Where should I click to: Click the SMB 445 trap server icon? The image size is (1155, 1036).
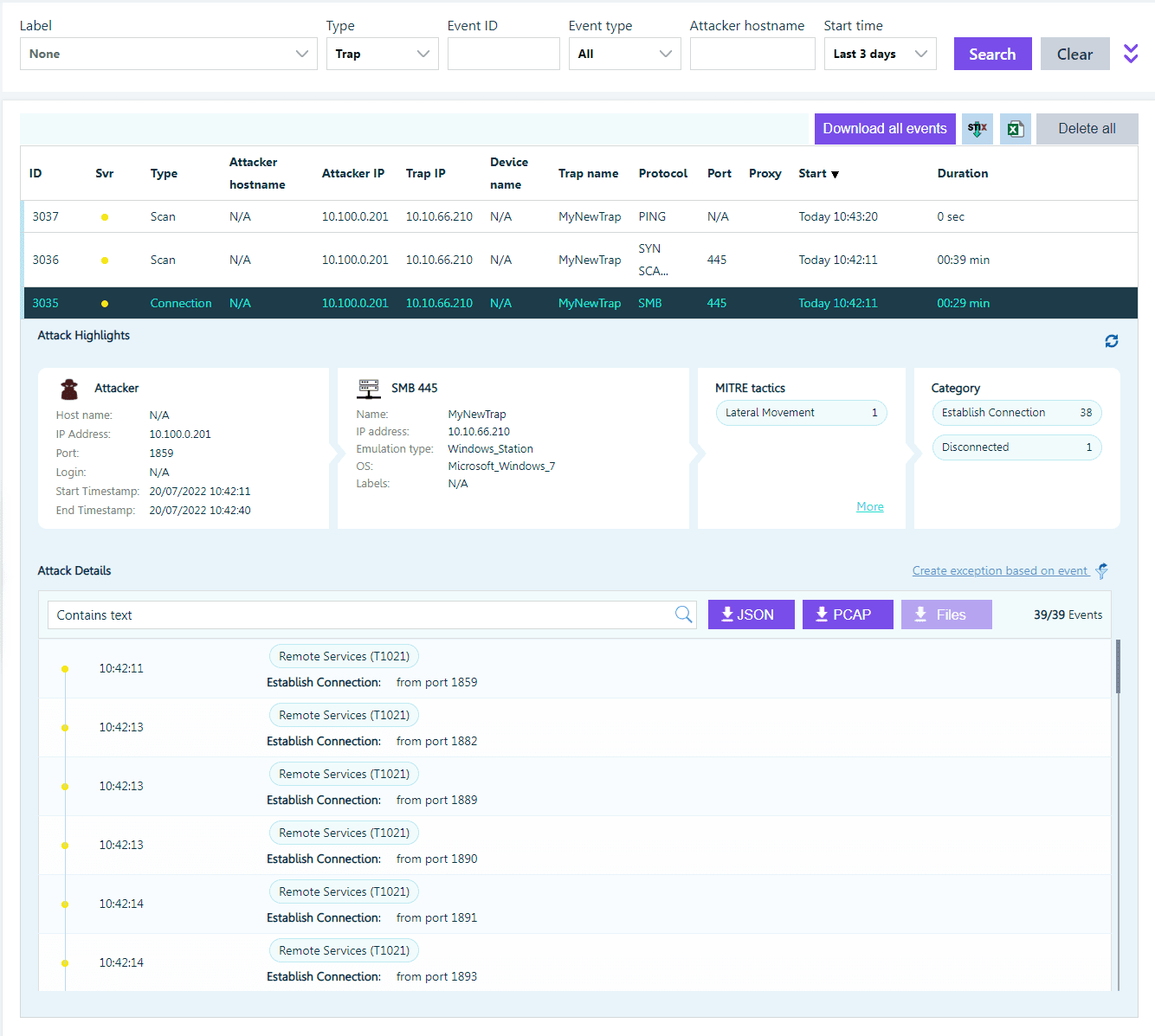coord(369,388)
